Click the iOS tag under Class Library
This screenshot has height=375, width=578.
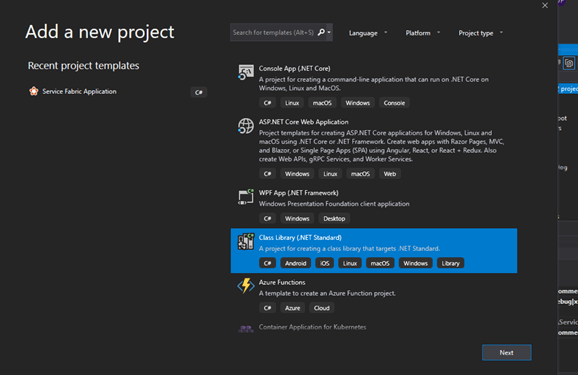(x=325, y=263)
